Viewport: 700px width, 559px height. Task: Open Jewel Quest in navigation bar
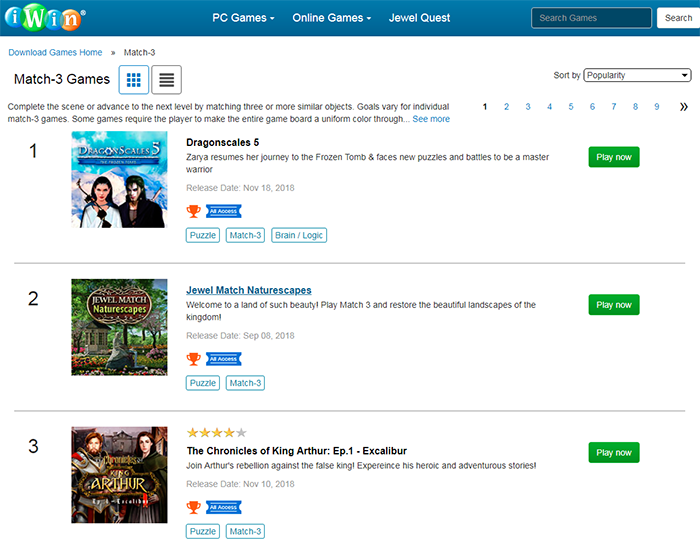pyautogui.click(x=419, y=18)
